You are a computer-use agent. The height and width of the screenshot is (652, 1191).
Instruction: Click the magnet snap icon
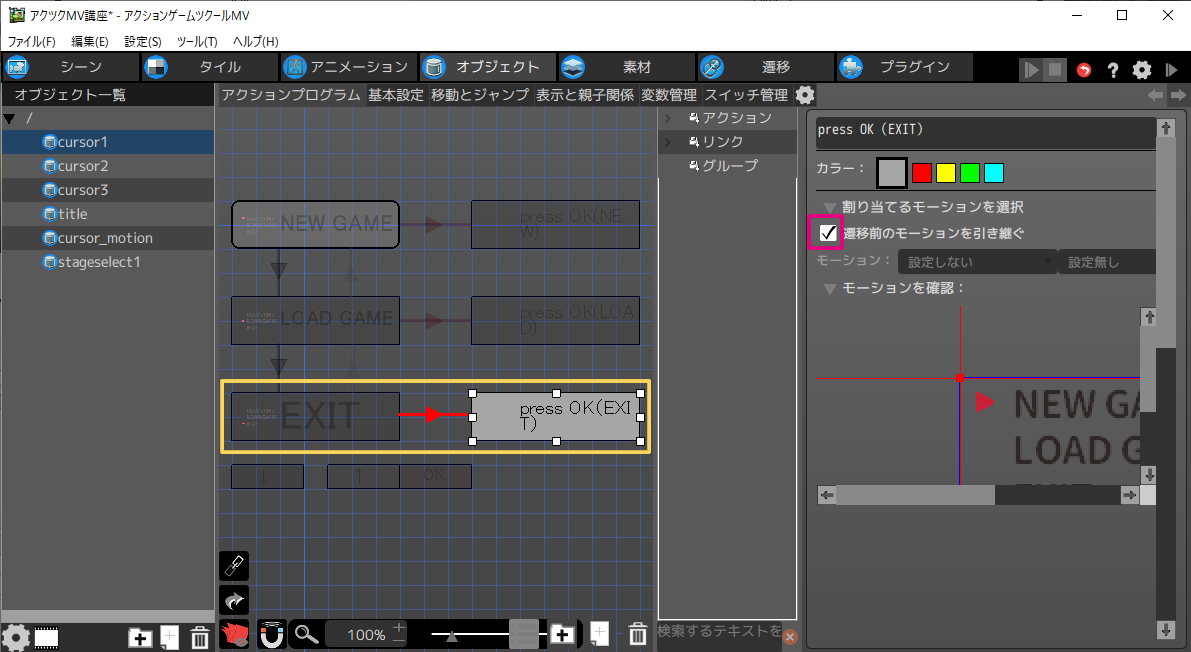pos(271,634)
